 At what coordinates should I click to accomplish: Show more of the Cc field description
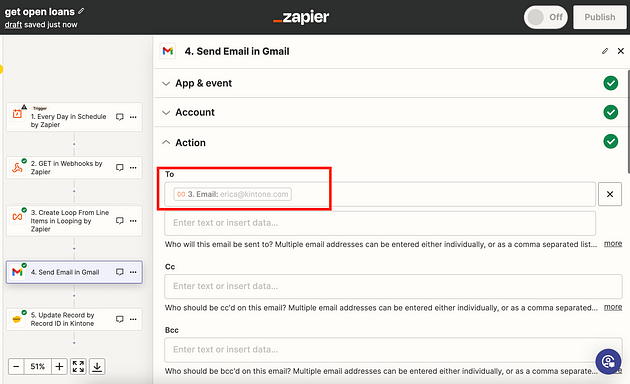click(613, 307)
